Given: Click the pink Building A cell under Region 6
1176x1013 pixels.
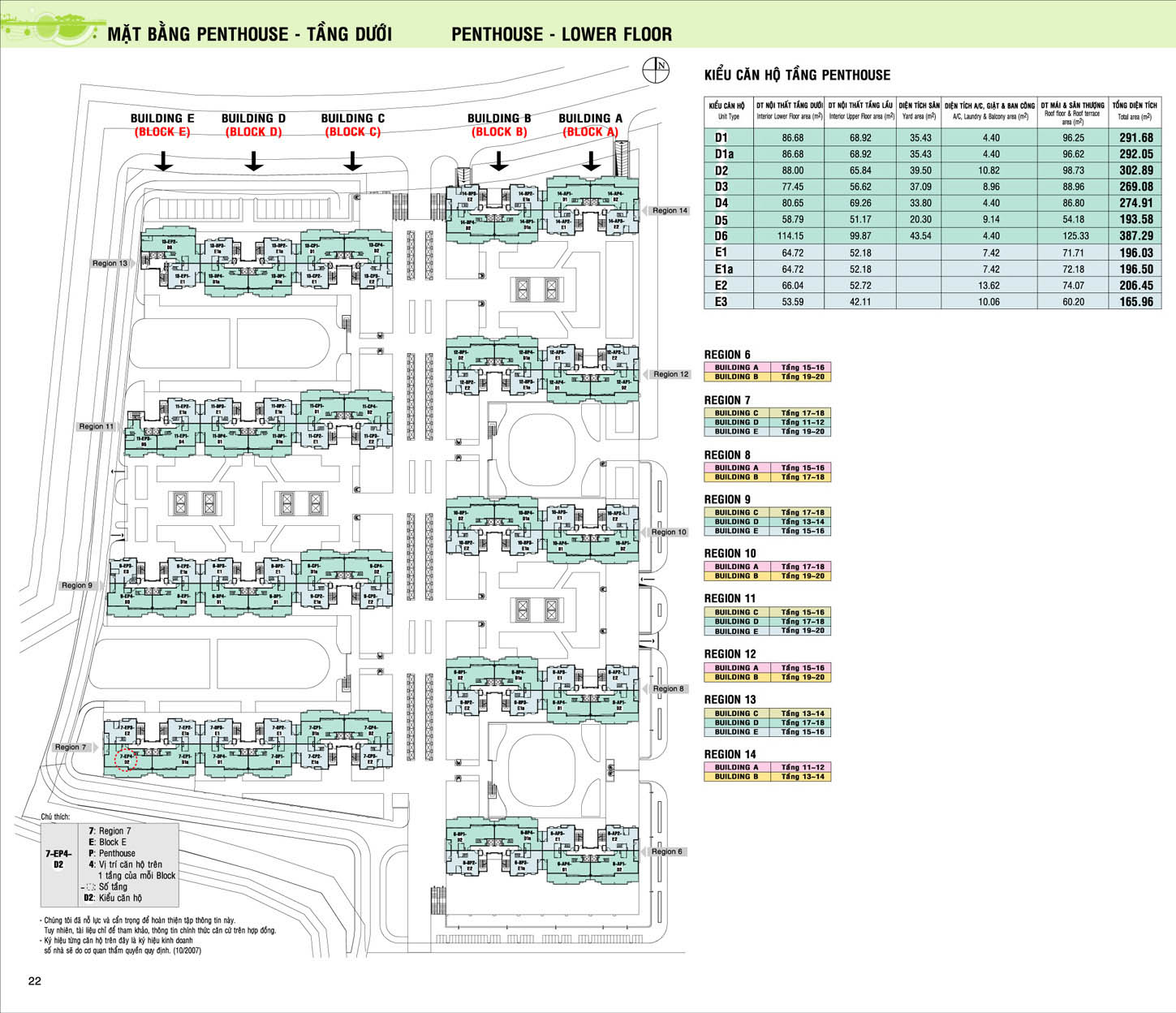Looking at the screenshot, I should (x=736, y=368).
